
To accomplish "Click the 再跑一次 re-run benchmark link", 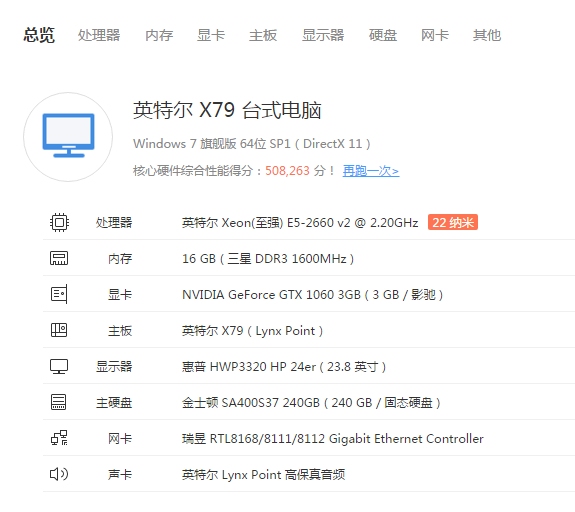I will (371, 171).
